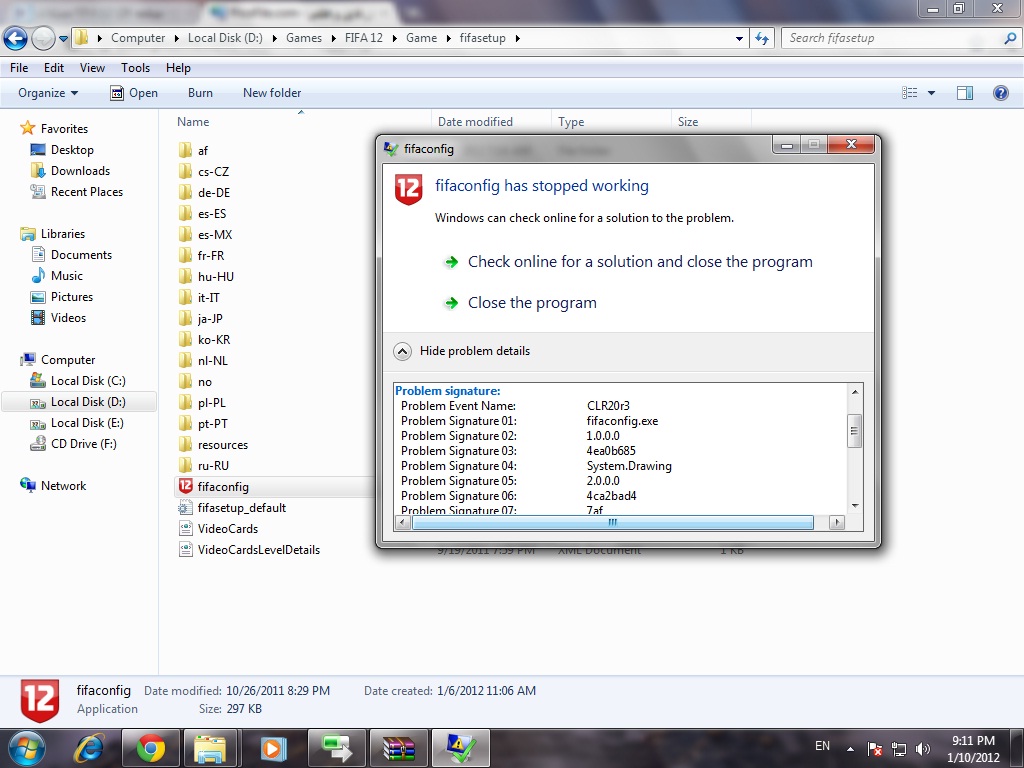Open the Windows Start button
Viewport: 1024px width, 768px height.
click(x=27, y=748)
